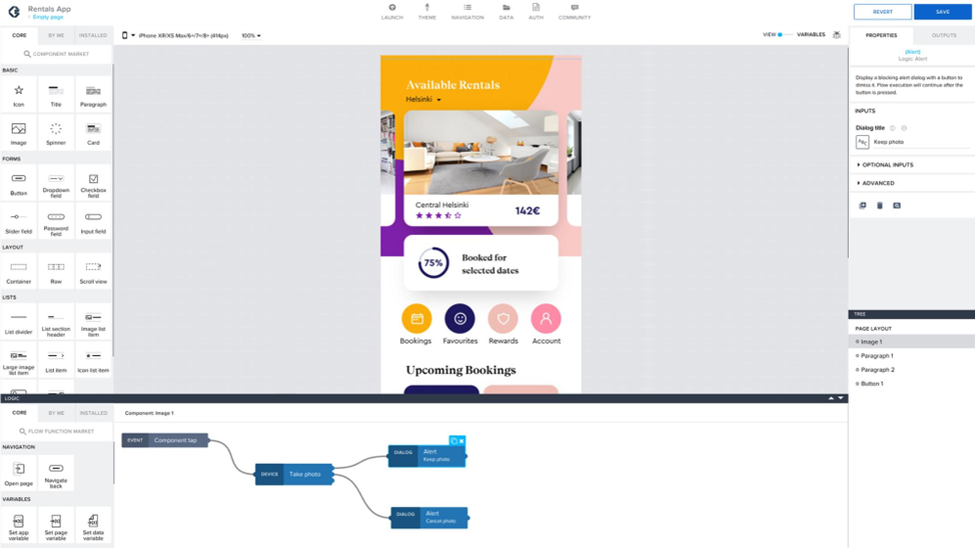This screenshot has height=548, width=975.
Task: Select the Set page variable function
Action: (x=56, y=526)
